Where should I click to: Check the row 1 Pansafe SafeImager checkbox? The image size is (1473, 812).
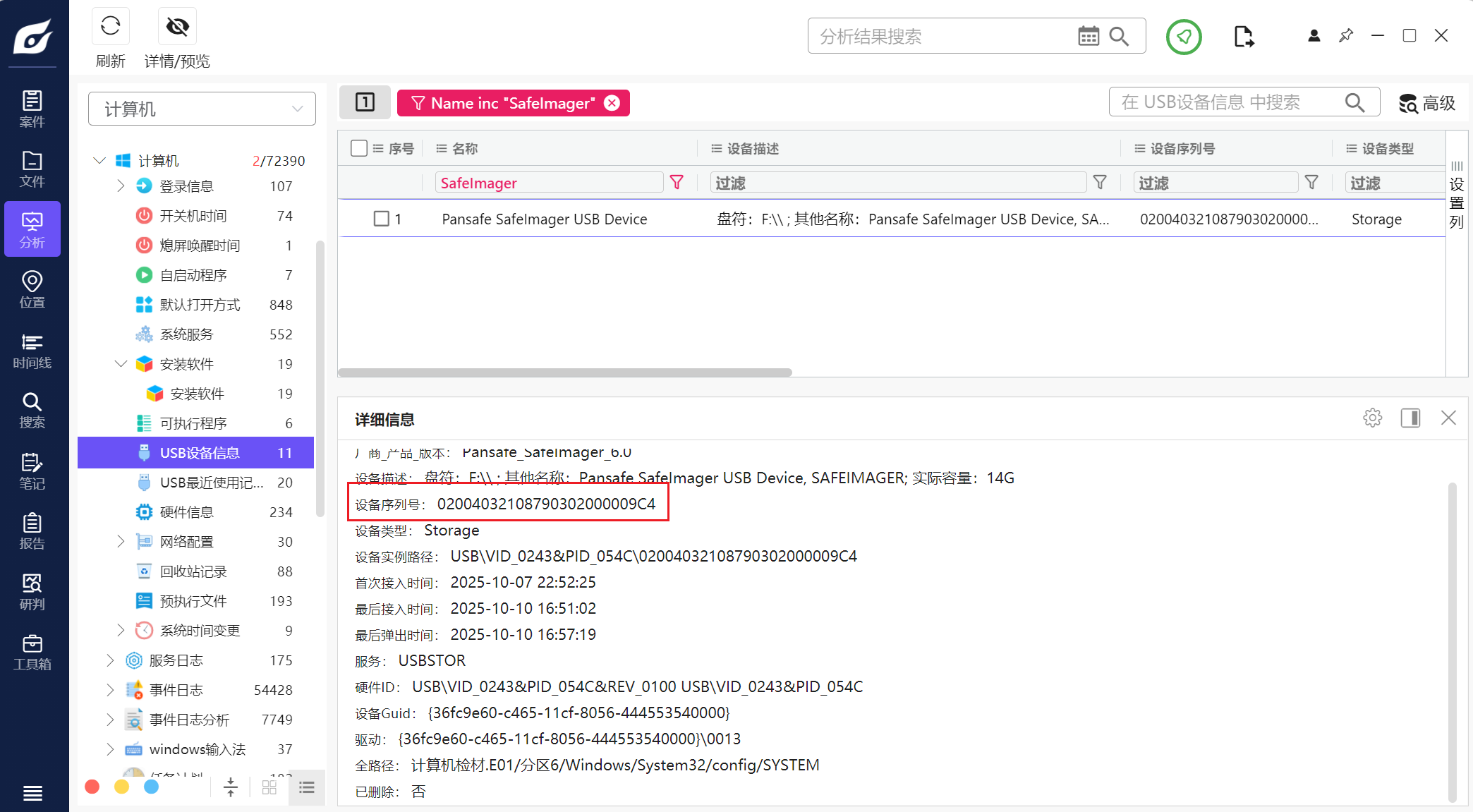pyautogui.click(x=382, y=219)
